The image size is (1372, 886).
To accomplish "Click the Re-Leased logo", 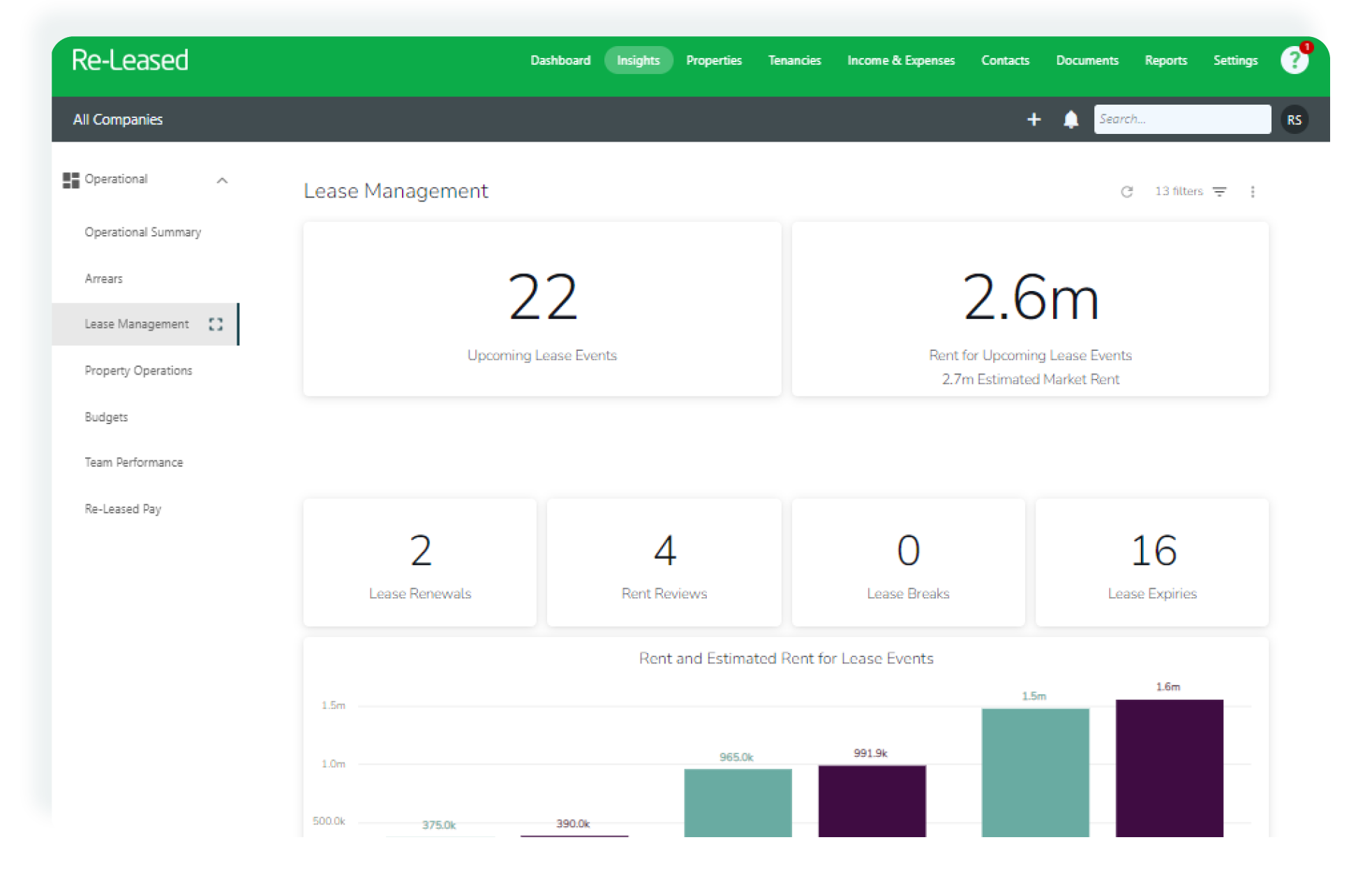I will [130, 61].
